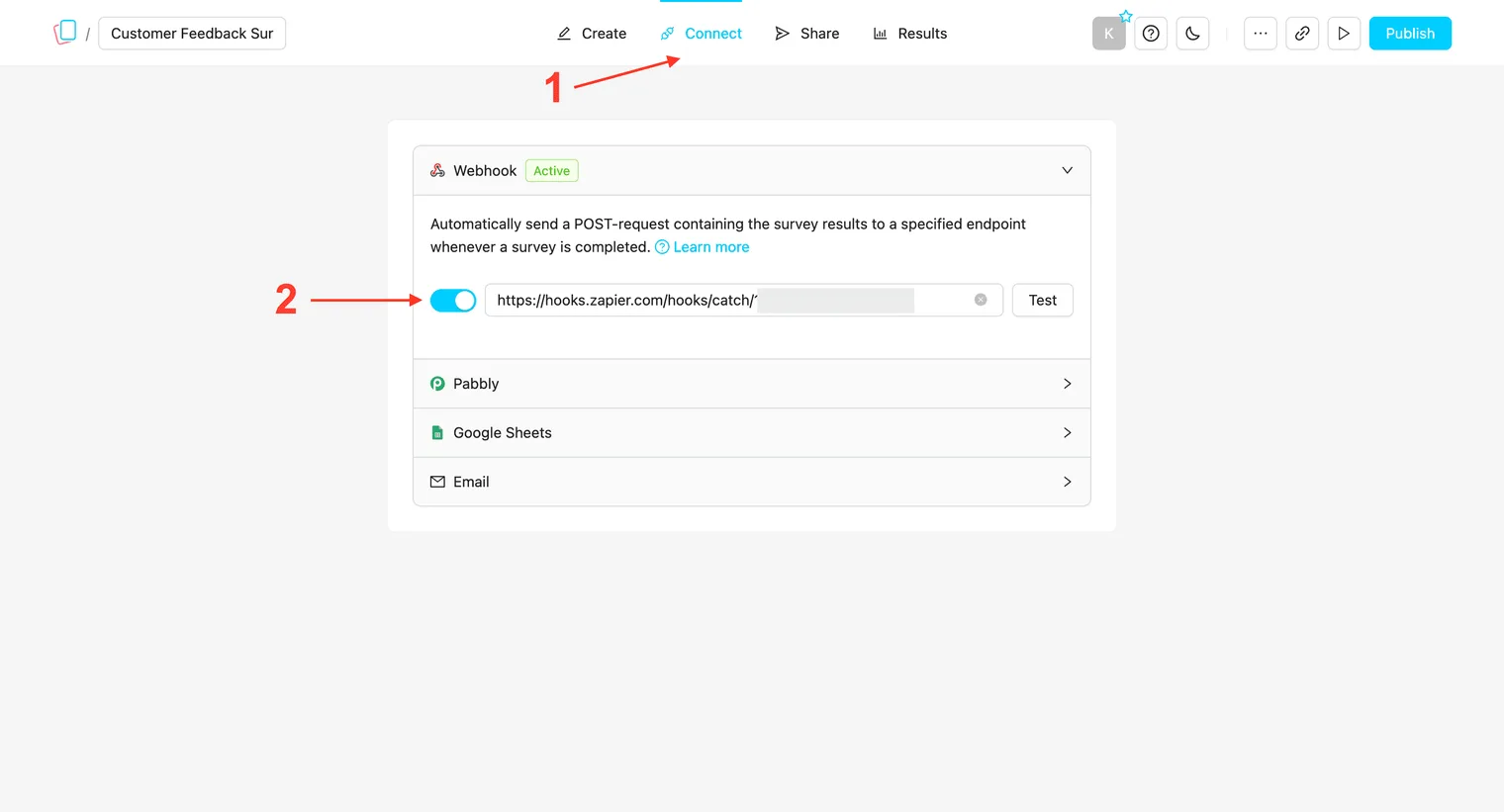Copy survey link with chain icon

[x=1302, y=34]
